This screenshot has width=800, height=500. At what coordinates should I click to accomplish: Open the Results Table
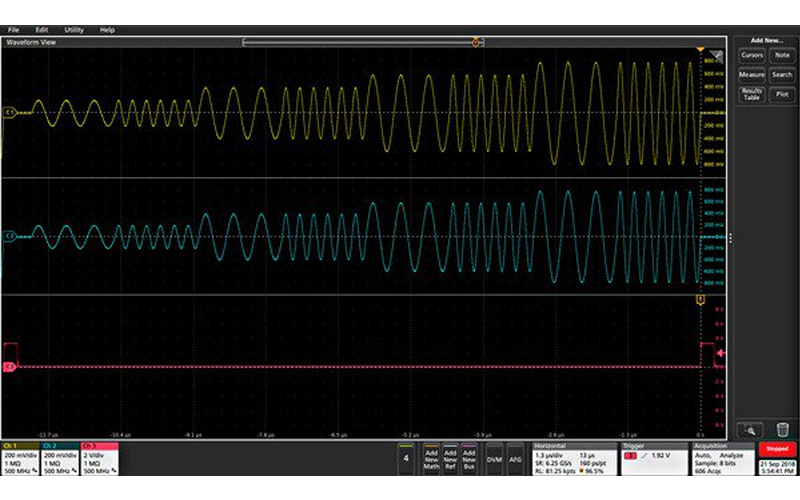pos(752,94)
